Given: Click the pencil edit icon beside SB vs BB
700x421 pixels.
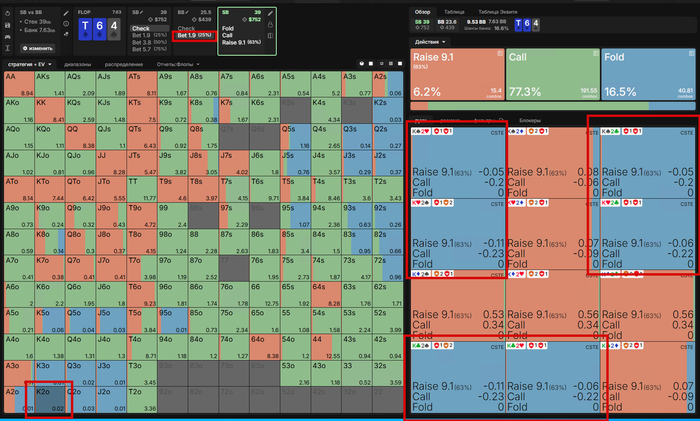Looking at the screenshot, I should pyautogui.click(x=66, y=13).
